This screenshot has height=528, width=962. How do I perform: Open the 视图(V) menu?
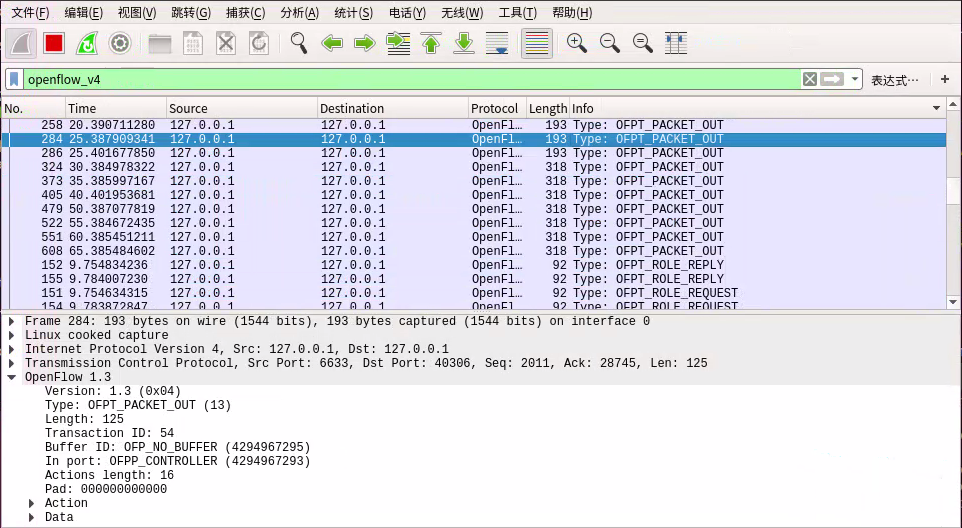(x=137, y=12)
